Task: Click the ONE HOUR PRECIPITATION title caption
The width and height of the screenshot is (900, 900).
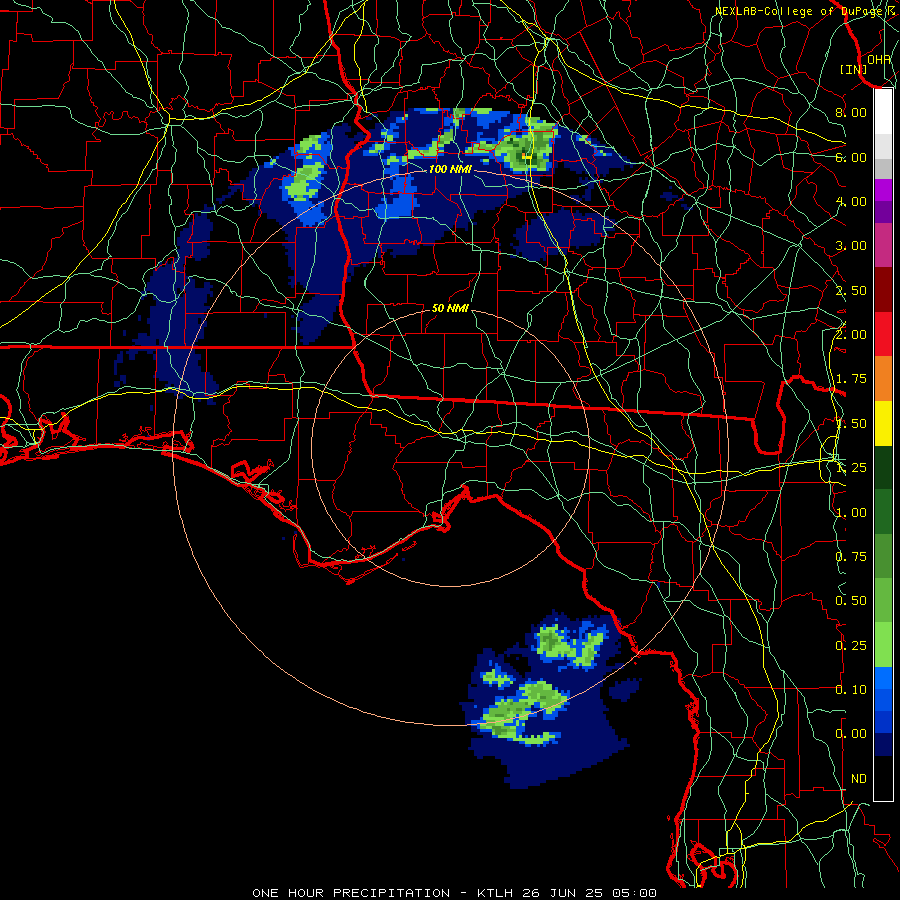Action: pyautogui.click(x=454, y=893)
